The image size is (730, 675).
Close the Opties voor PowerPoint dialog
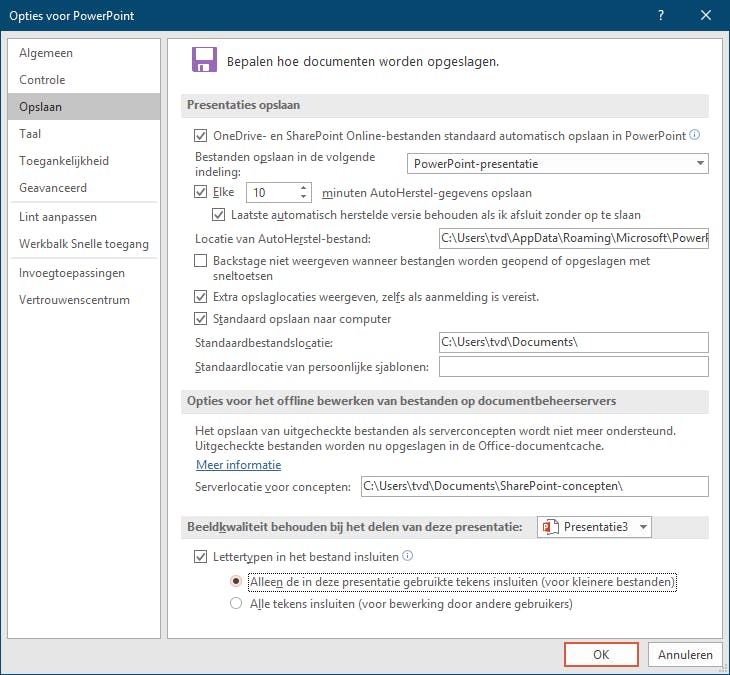coord(706,15)
